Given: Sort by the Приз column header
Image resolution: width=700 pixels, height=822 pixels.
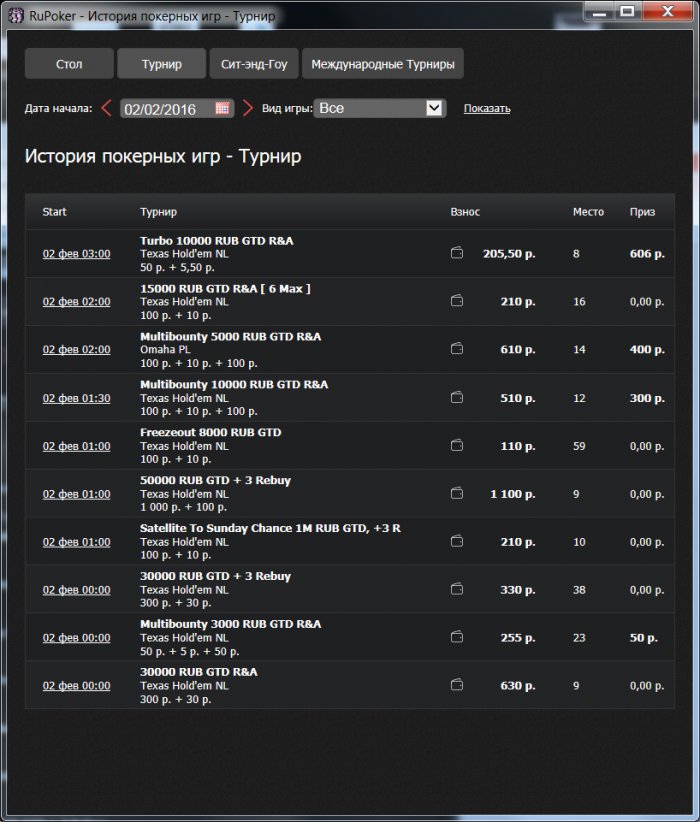Looking at the screenshot, I should [x=642, y=212].
